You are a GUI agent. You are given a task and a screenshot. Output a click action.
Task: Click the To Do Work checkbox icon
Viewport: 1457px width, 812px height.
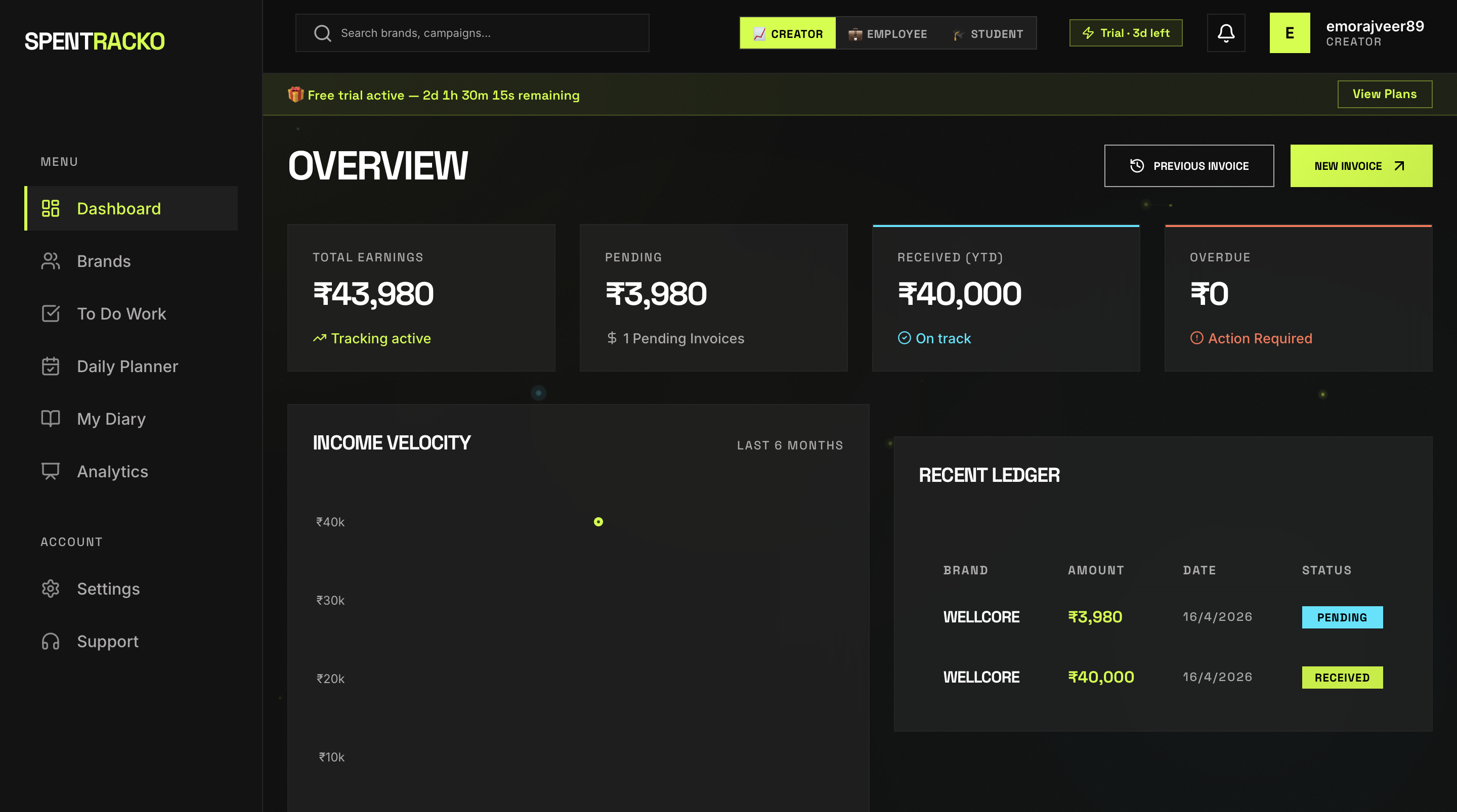click(51, 314)
